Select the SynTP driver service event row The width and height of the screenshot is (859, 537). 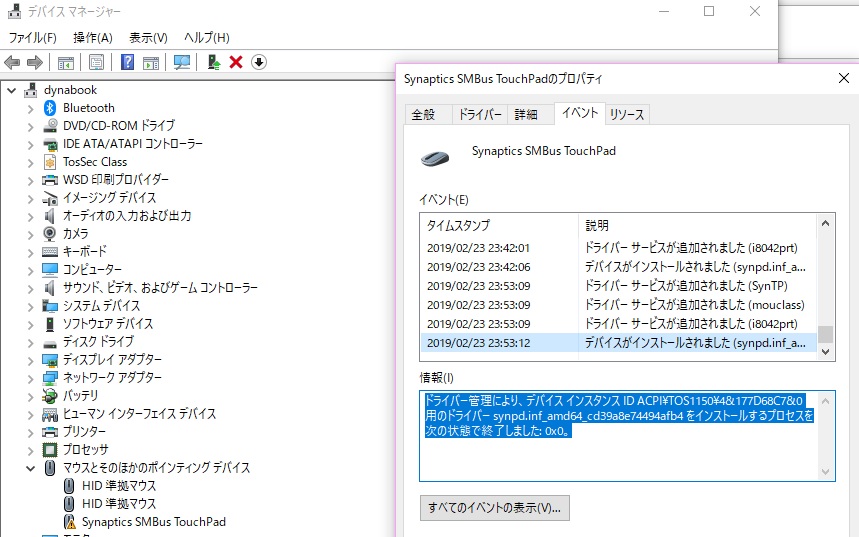618,286
